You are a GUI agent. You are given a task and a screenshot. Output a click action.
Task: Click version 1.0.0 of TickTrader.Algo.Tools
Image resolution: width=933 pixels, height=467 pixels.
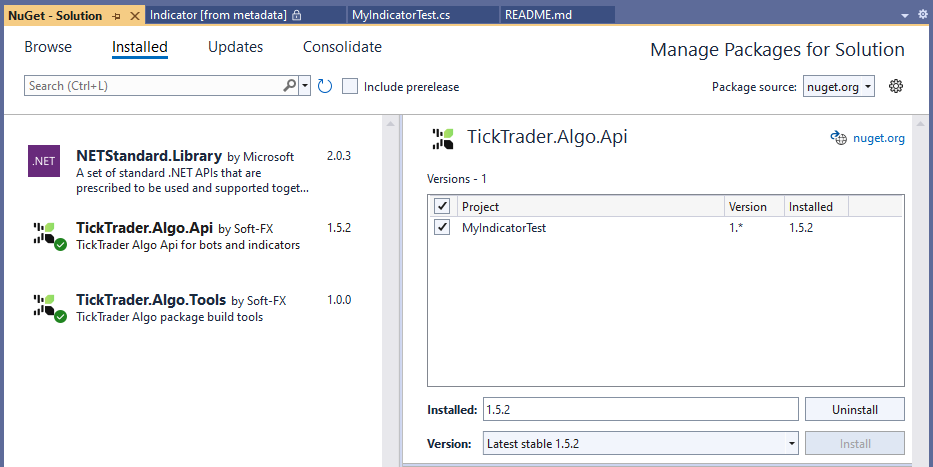click(339, 300)
